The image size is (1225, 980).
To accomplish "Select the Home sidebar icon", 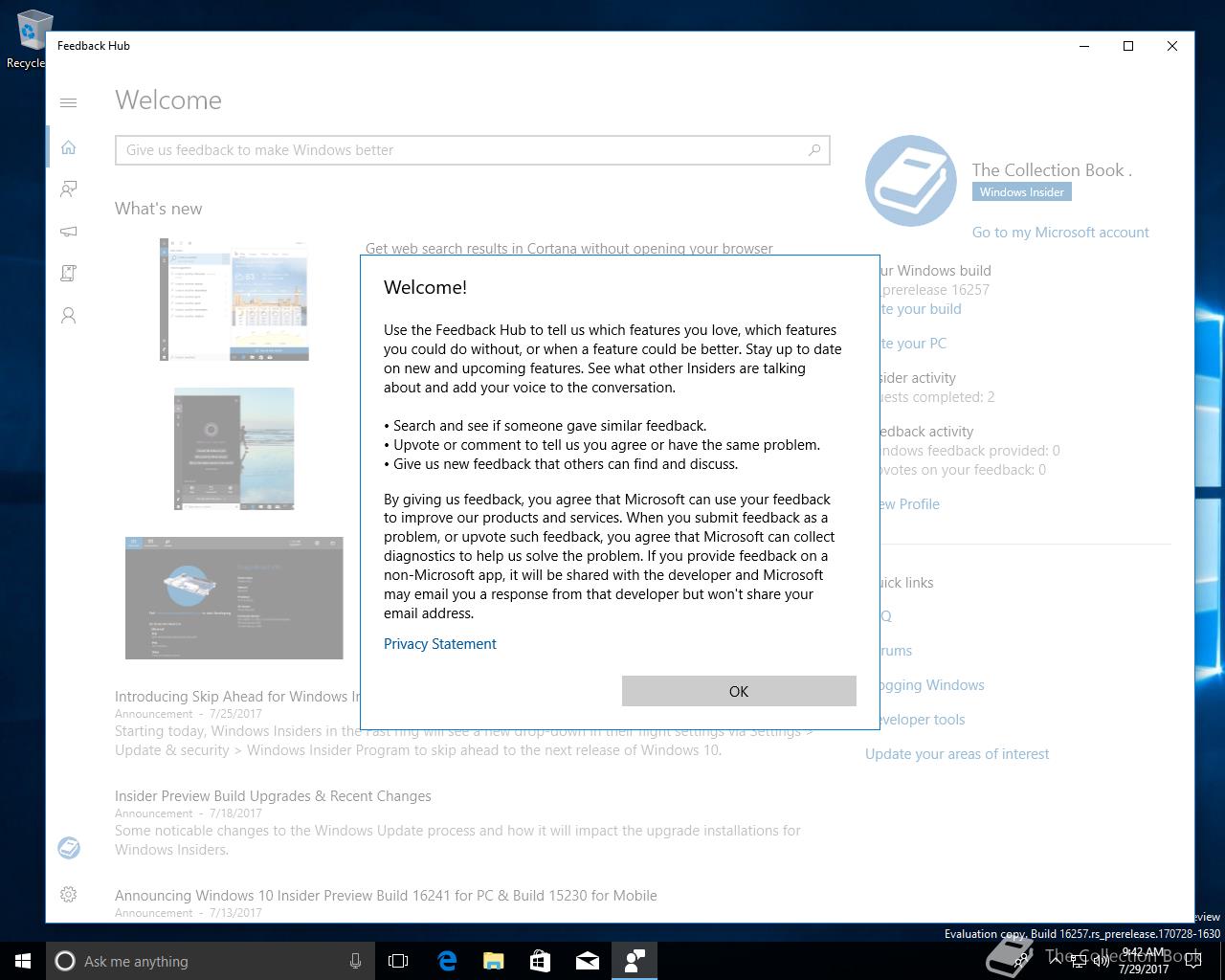I will pyautogui.click(x=68, y=147).
